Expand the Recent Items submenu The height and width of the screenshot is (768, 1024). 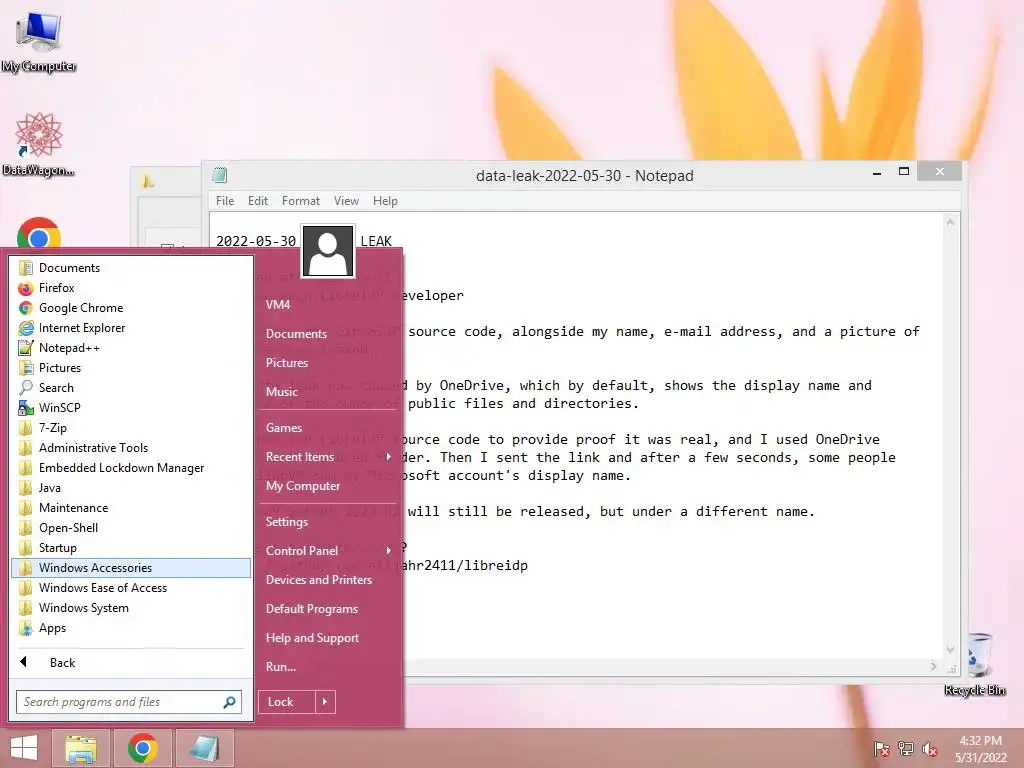328,457
